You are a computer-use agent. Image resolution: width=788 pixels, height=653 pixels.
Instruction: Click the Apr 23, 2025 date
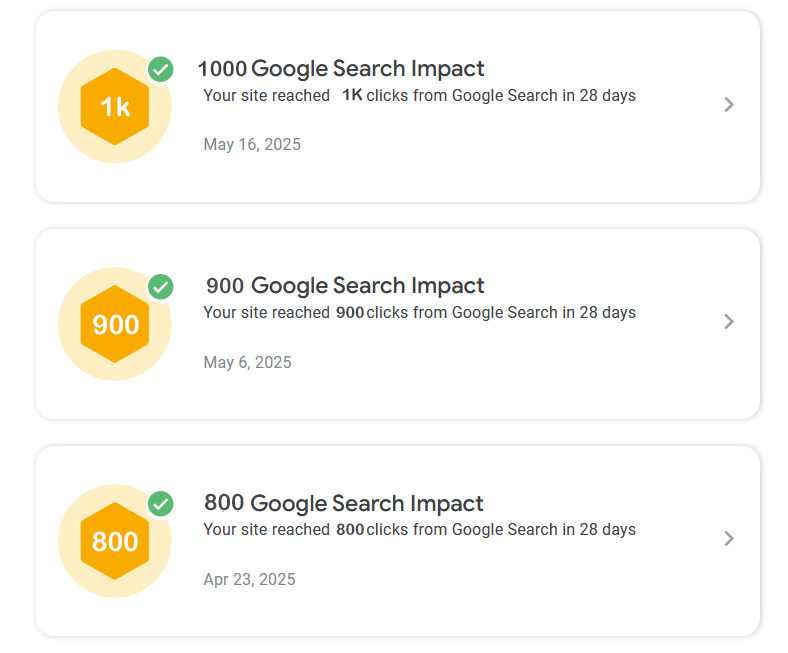coord(249,579)
